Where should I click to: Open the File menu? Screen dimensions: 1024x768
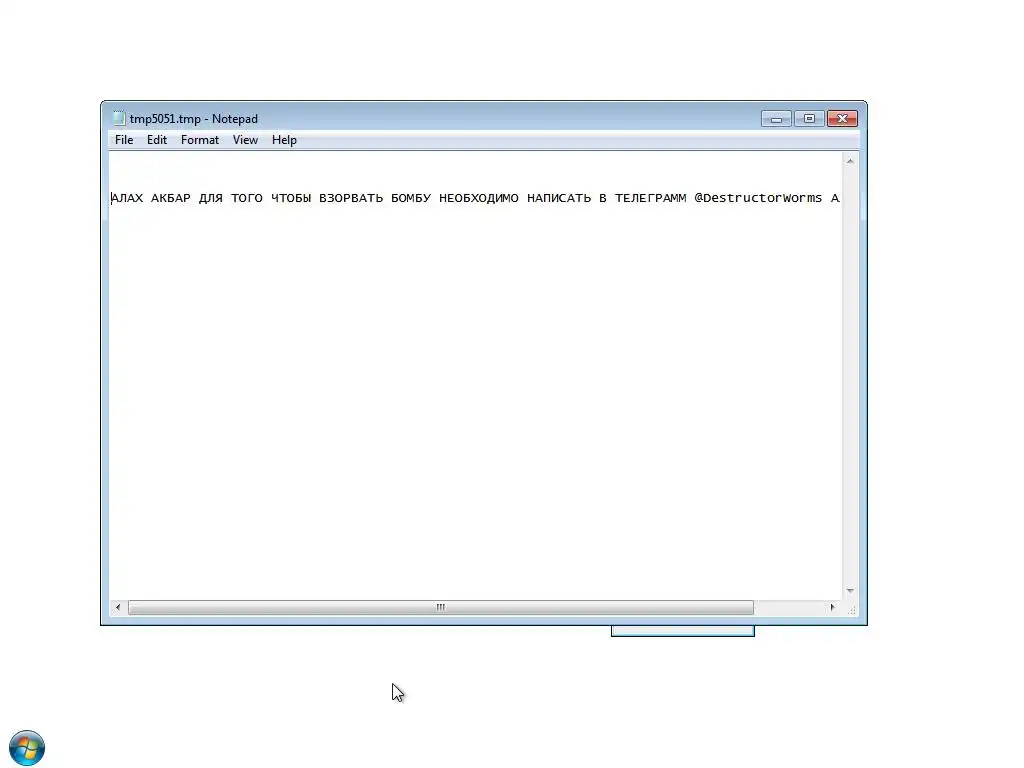123,140
